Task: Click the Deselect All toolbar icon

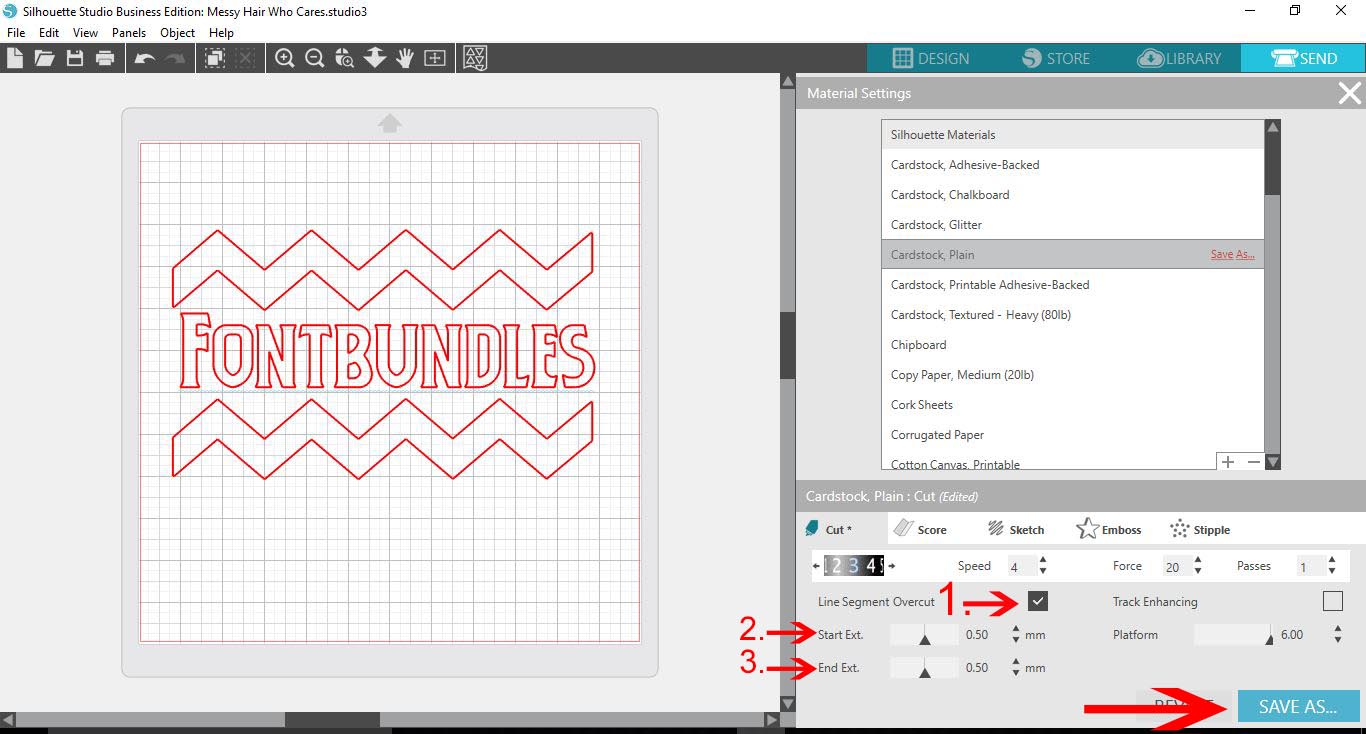Action: (x=245, y=58)
